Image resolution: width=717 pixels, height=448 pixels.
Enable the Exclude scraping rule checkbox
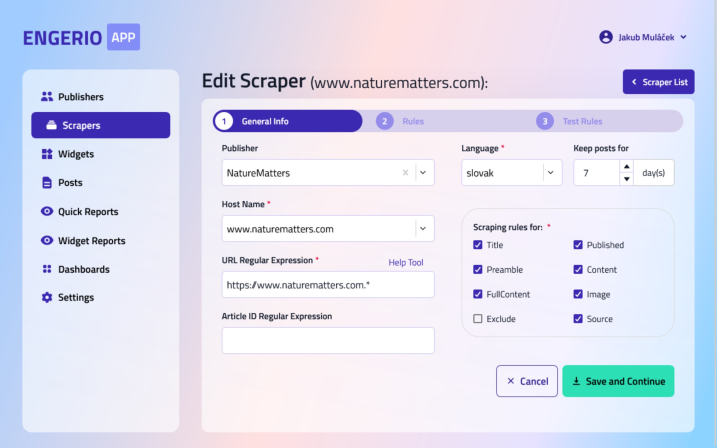click(477, 319)
